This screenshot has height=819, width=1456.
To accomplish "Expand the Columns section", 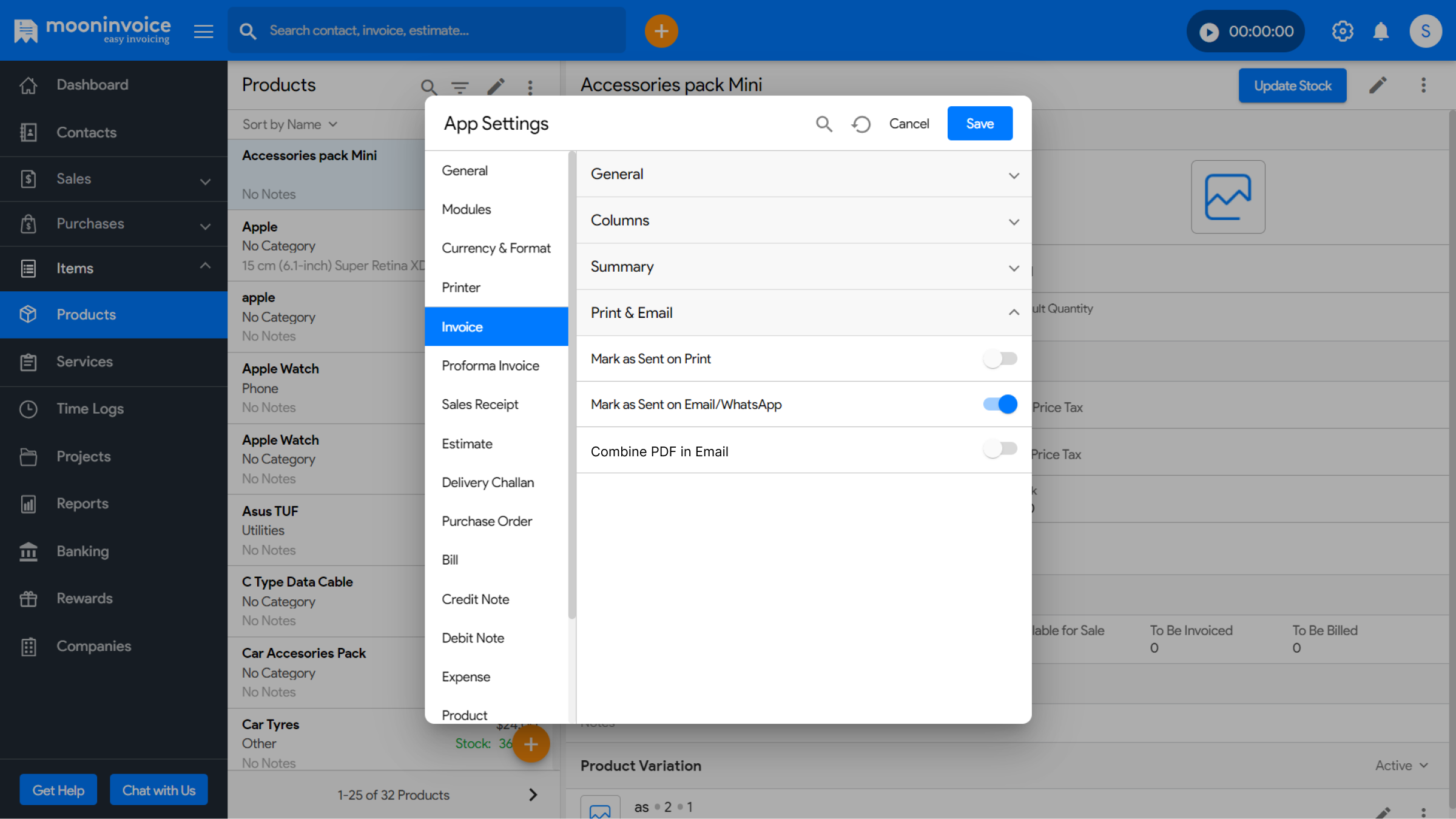I will tap(804, 220).
